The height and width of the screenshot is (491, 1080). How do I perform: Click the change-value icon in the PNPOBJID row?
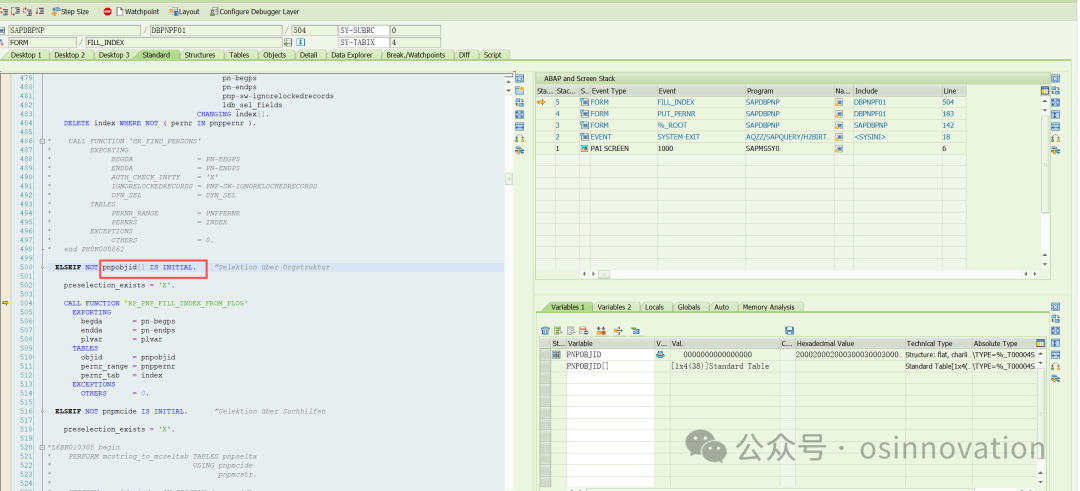tap(660, 354)
